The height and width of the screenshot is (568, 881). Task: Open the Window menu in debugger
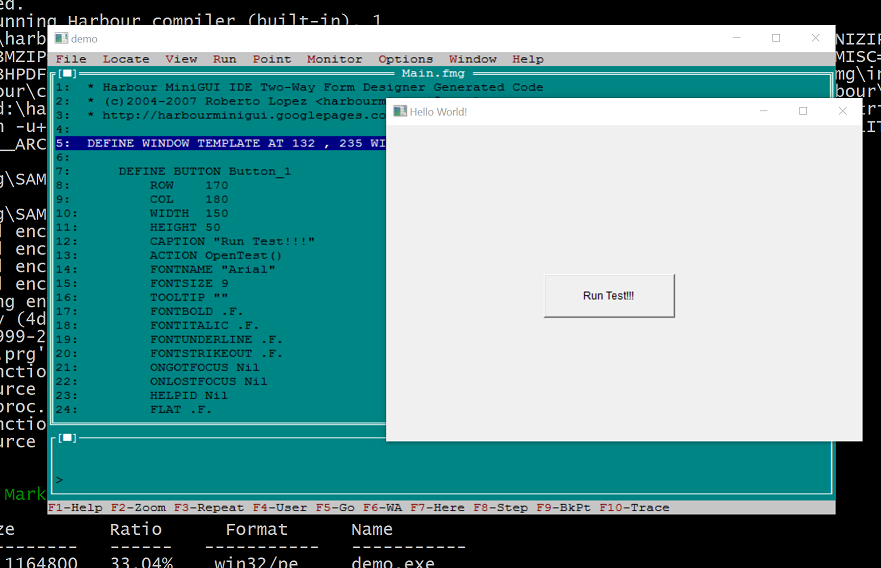point(472,59)
